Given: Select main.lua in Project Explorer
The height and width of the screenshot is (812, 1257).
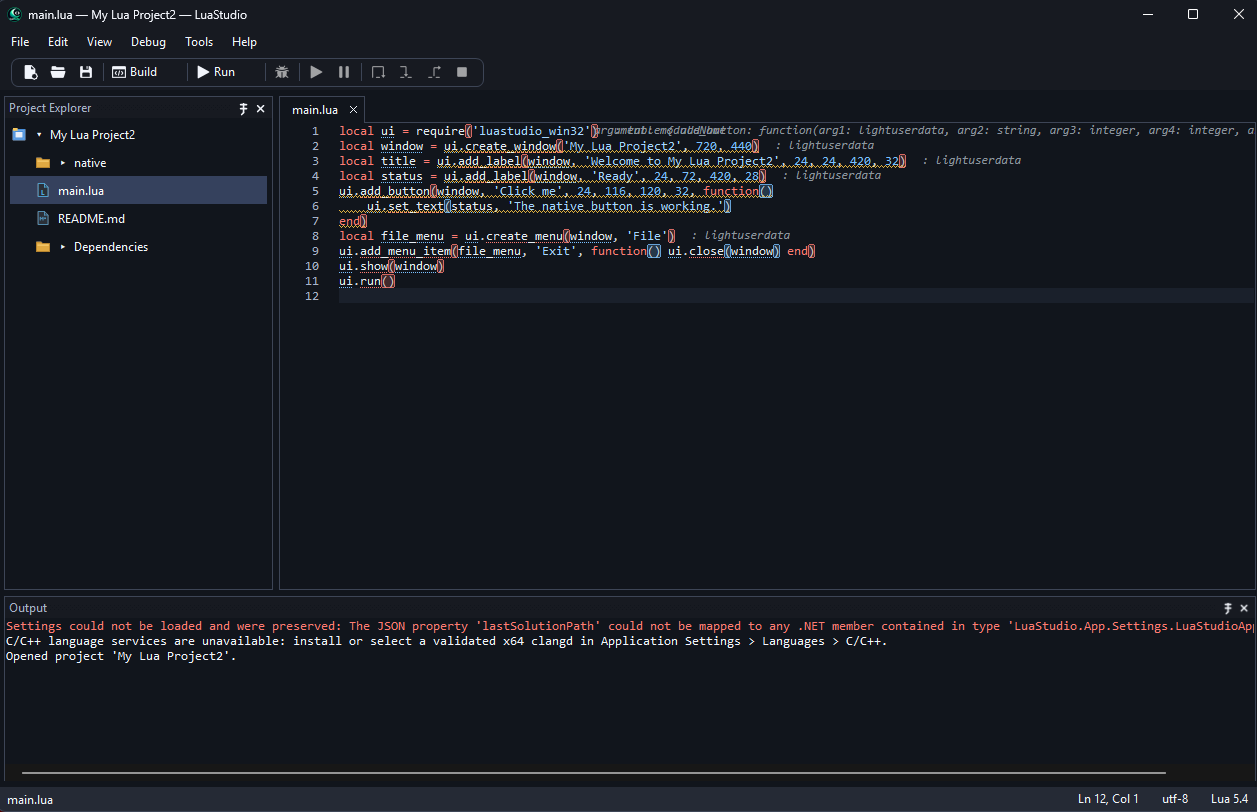Looking at the screenshot, I should [138, 191].
